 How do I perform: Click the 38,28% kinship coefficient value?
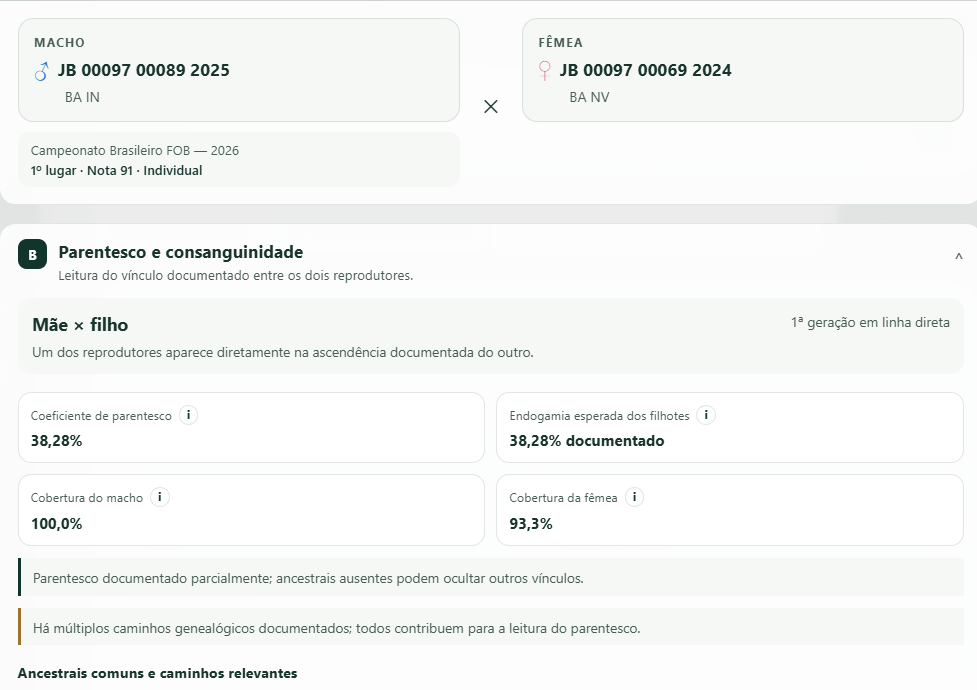[x=57, y=441]
